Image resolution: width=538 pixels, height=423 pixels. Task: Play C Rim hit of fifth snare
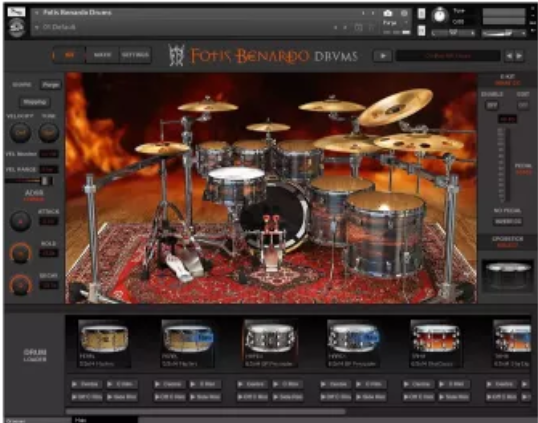454,384
